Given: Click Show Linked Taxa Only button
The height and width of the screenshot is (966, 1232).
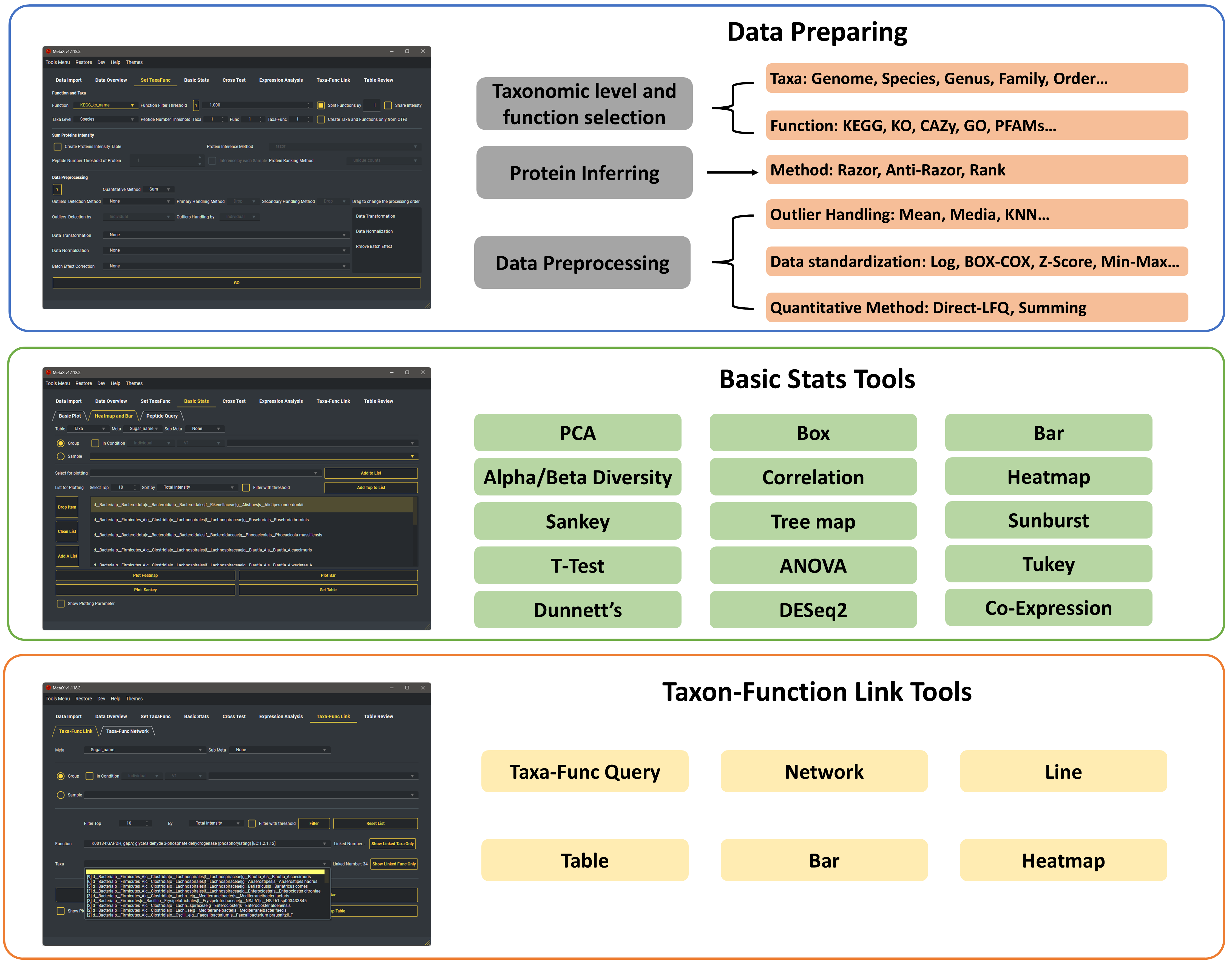Looking at the screenshot, I should click(393, 844).
